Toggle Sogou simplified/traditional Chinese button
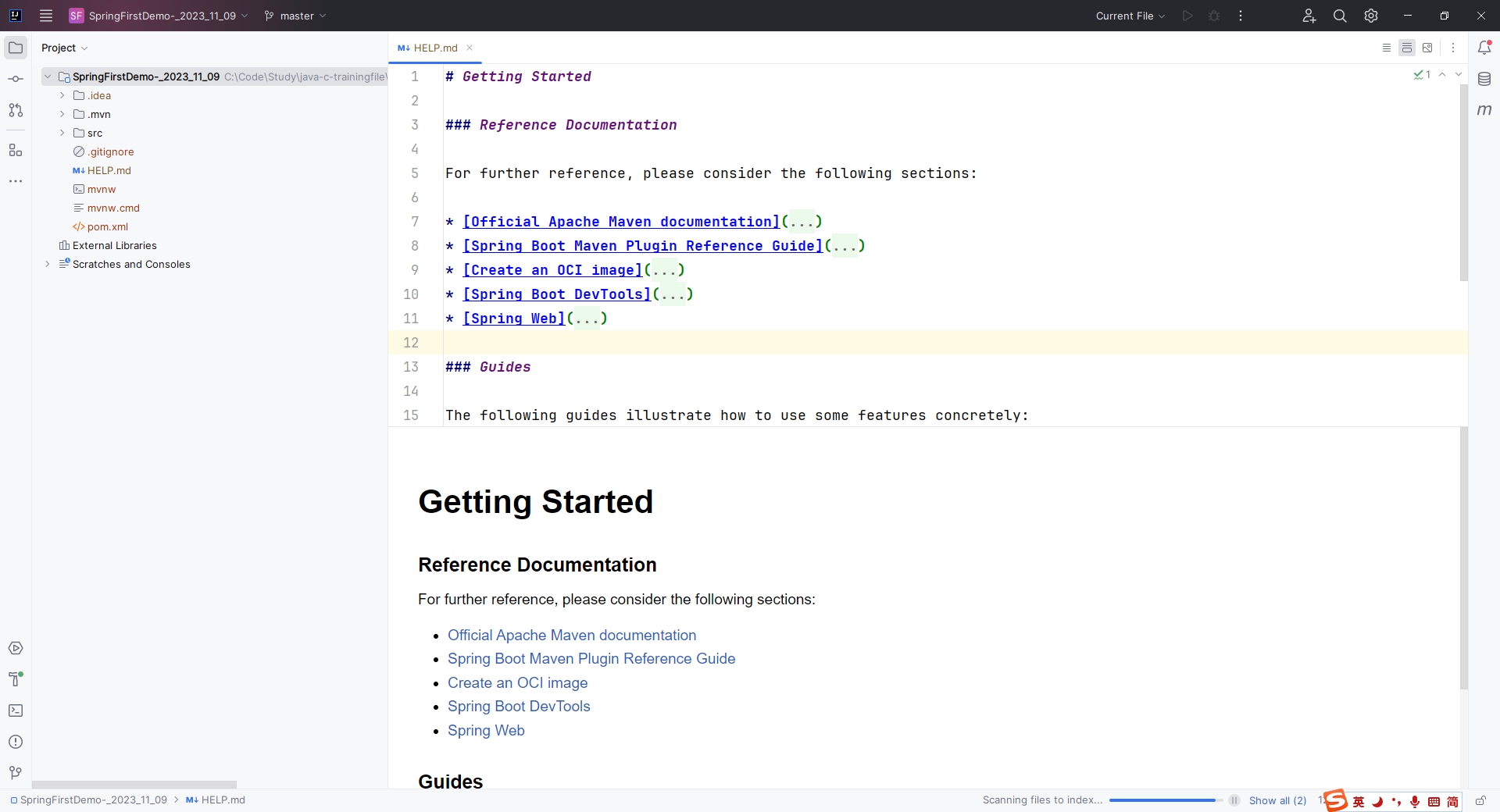This screenshot has width=1500, height=812. pyautogui.click(x=1452, y=802)
